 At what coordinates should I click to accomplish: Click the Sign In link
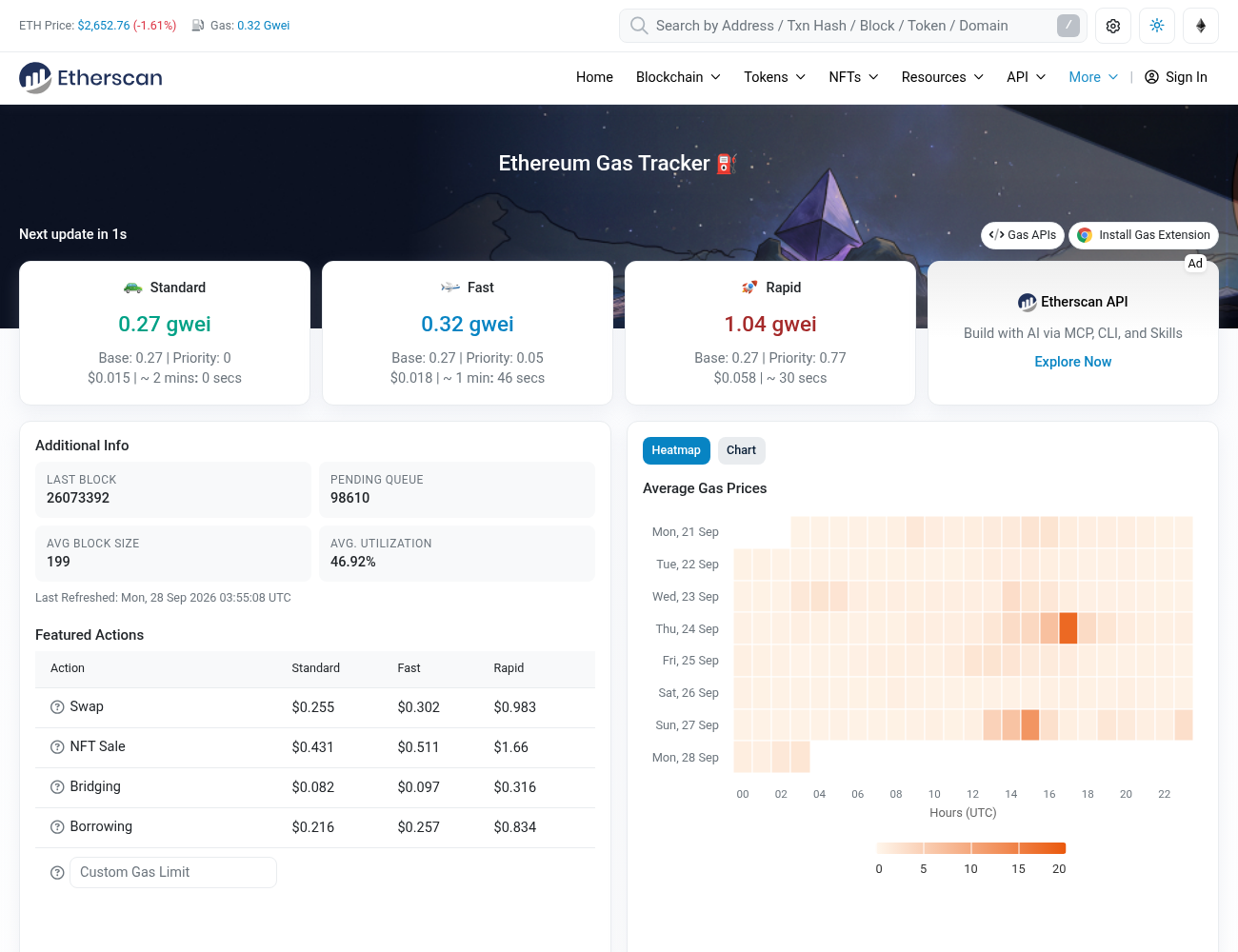(1176, 77)
